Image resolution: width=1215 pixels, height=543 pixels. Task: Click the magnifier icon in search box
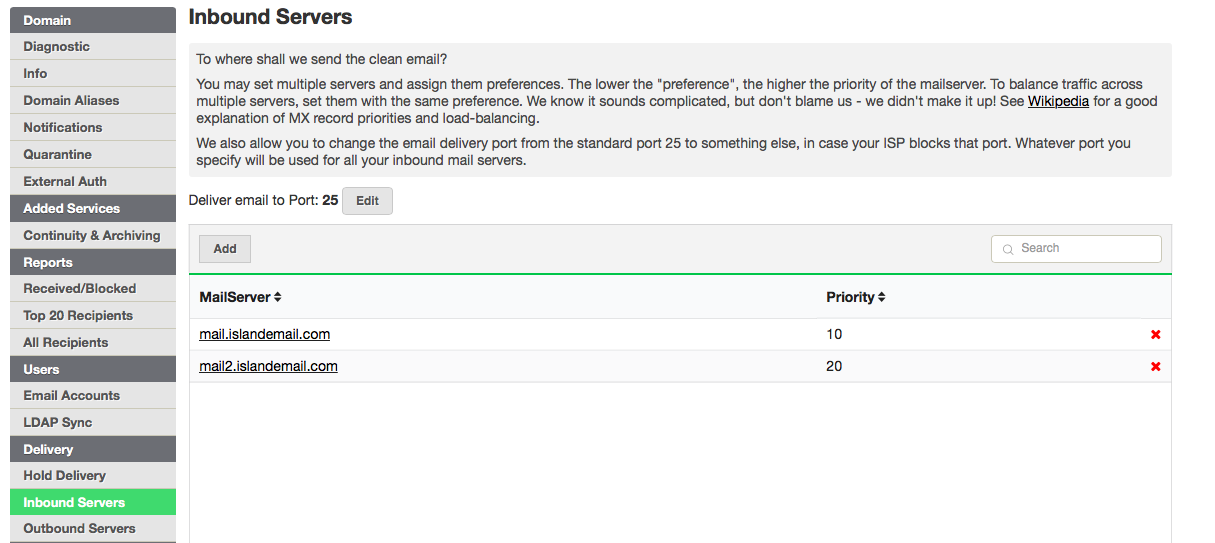1008,249
